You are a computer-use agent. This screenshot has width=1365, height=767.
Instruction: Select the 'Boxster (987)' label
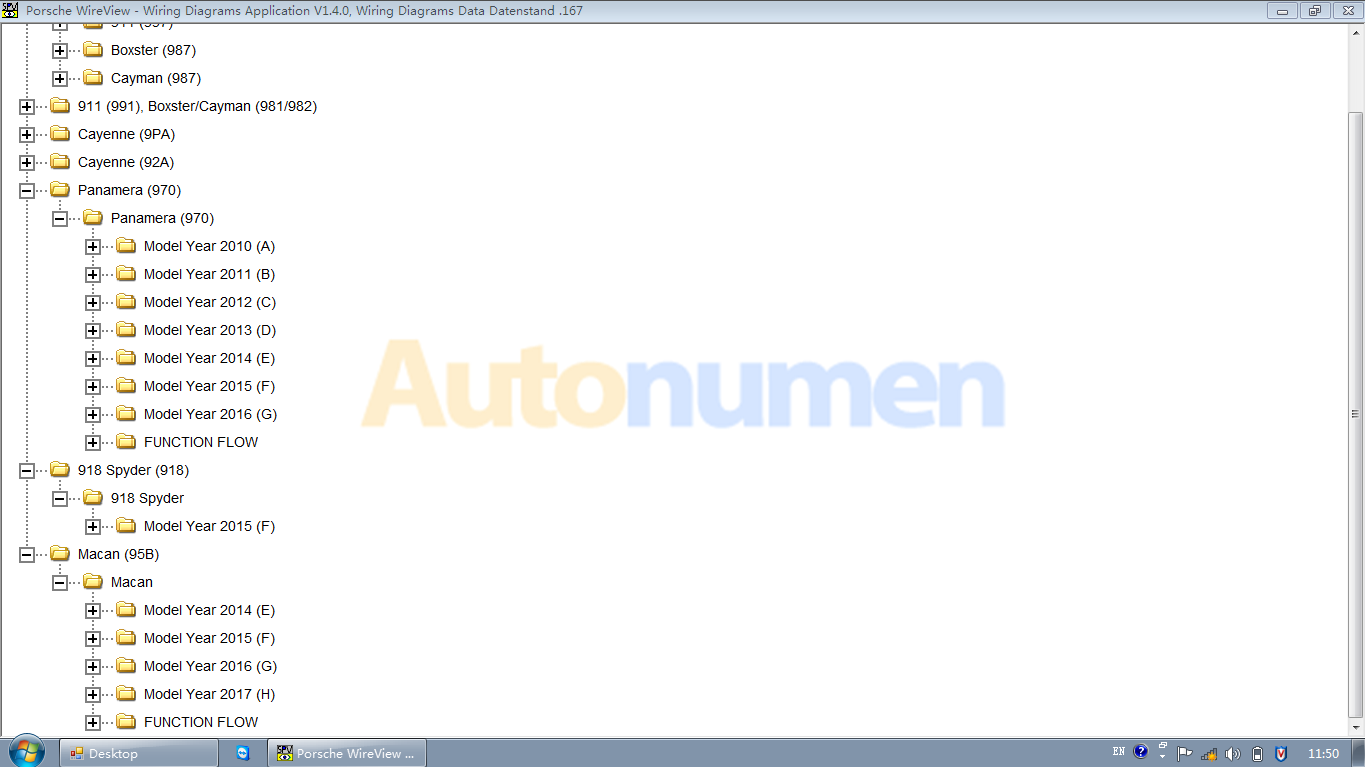click(153, 50)
